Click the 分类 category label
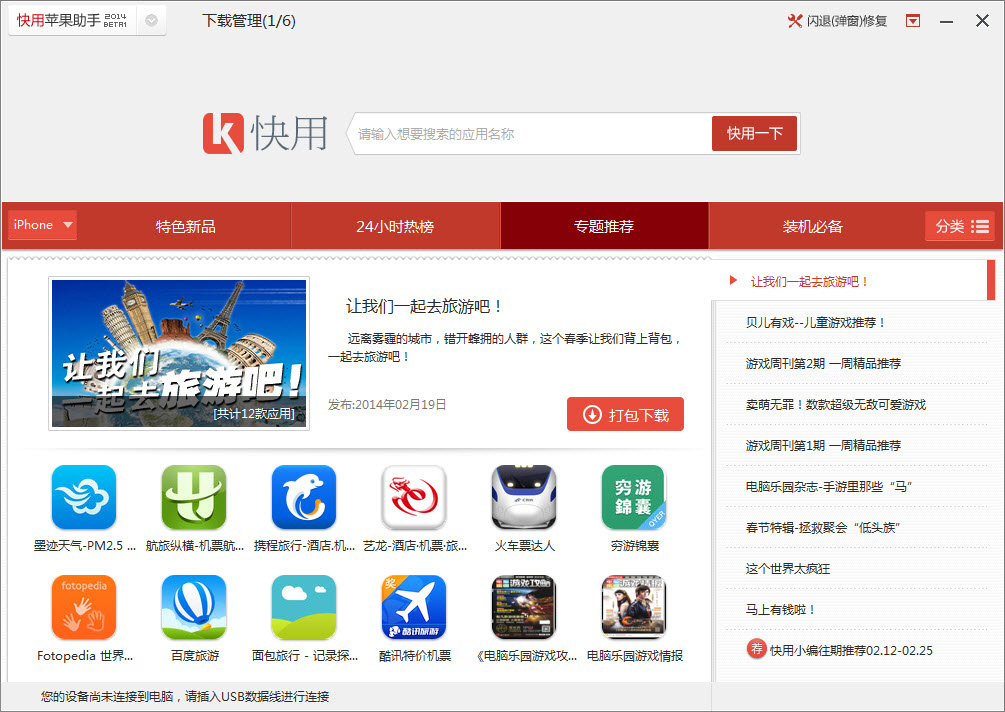Screen dimensions: 1005x712 [949, 226]
